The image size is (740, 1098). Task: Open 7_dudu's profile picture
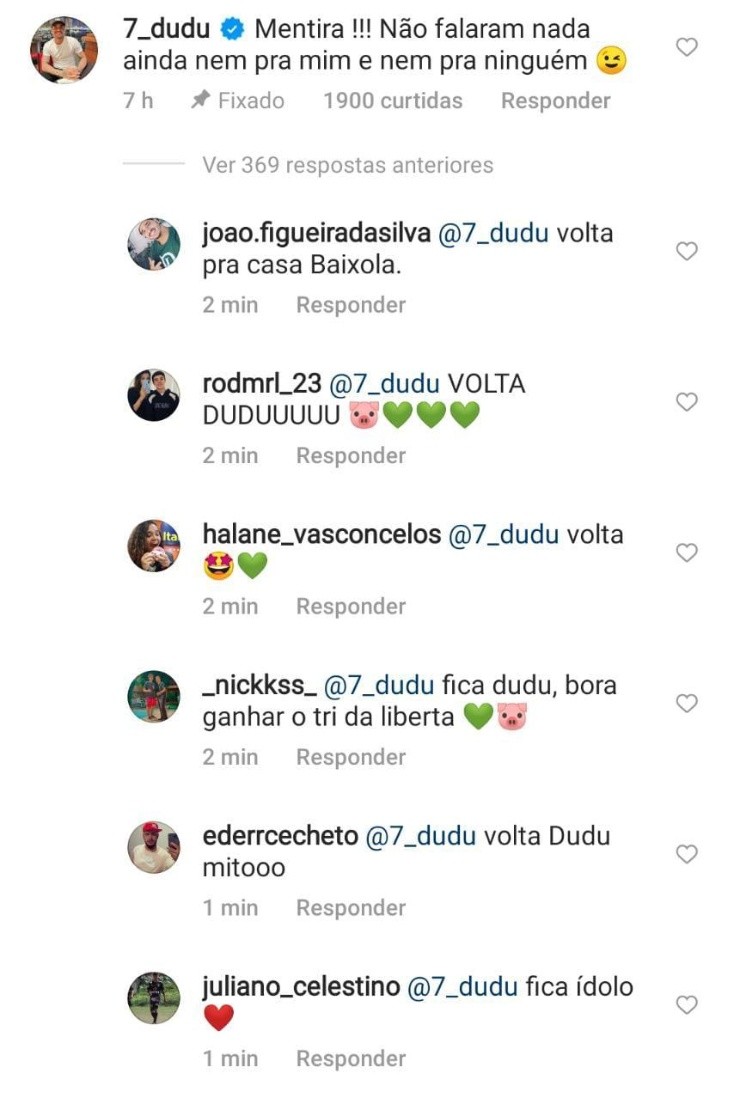(64, 50)
